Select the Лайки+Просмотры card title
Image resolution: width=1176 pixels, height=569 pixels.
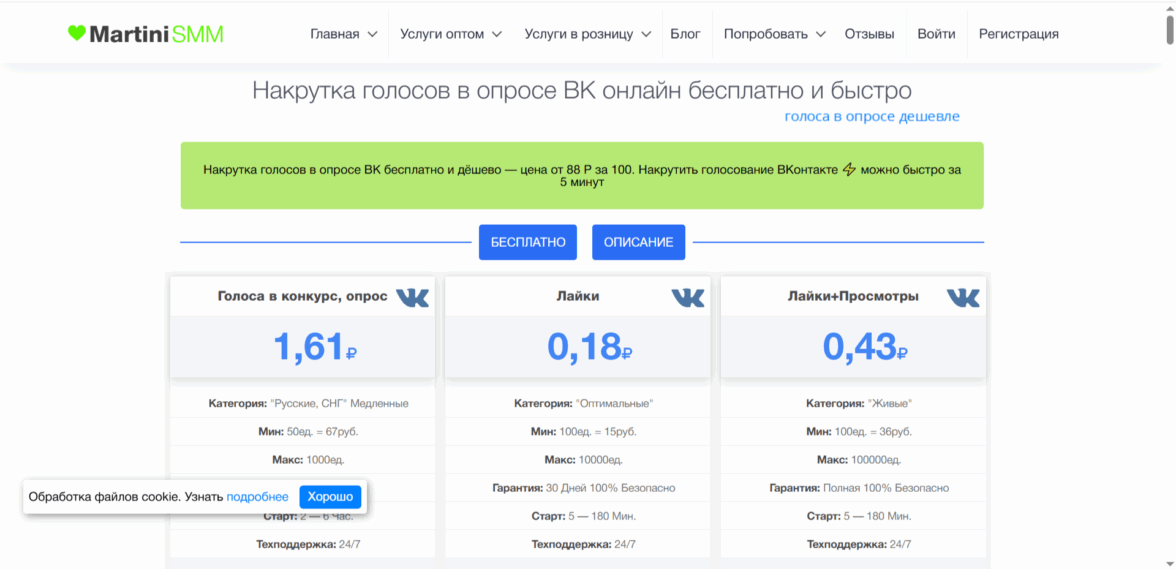click(x=853, y=296)
